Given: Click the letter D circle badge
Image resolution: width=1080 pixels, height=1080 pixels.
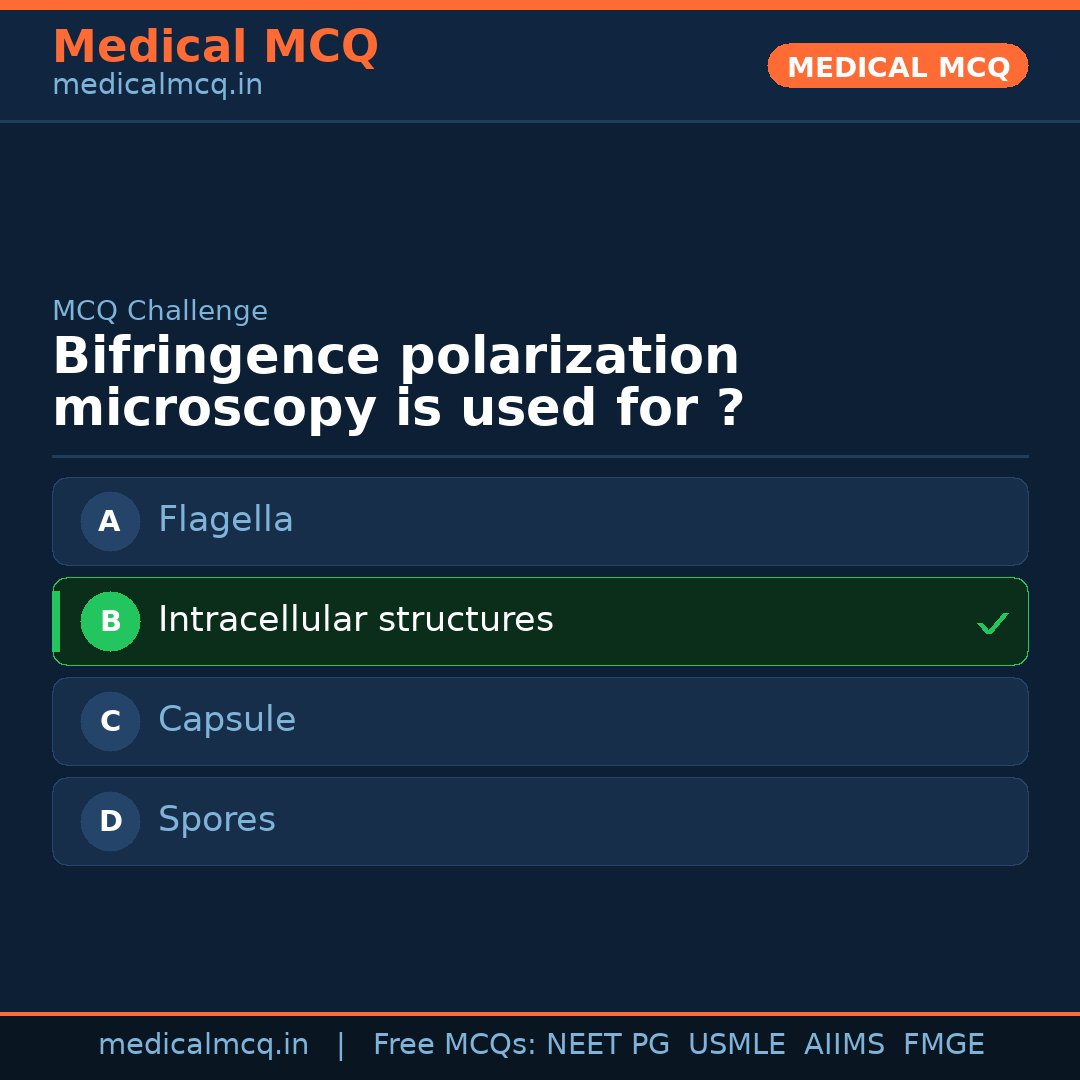Looking at the screenshot, I should point(110,821).
